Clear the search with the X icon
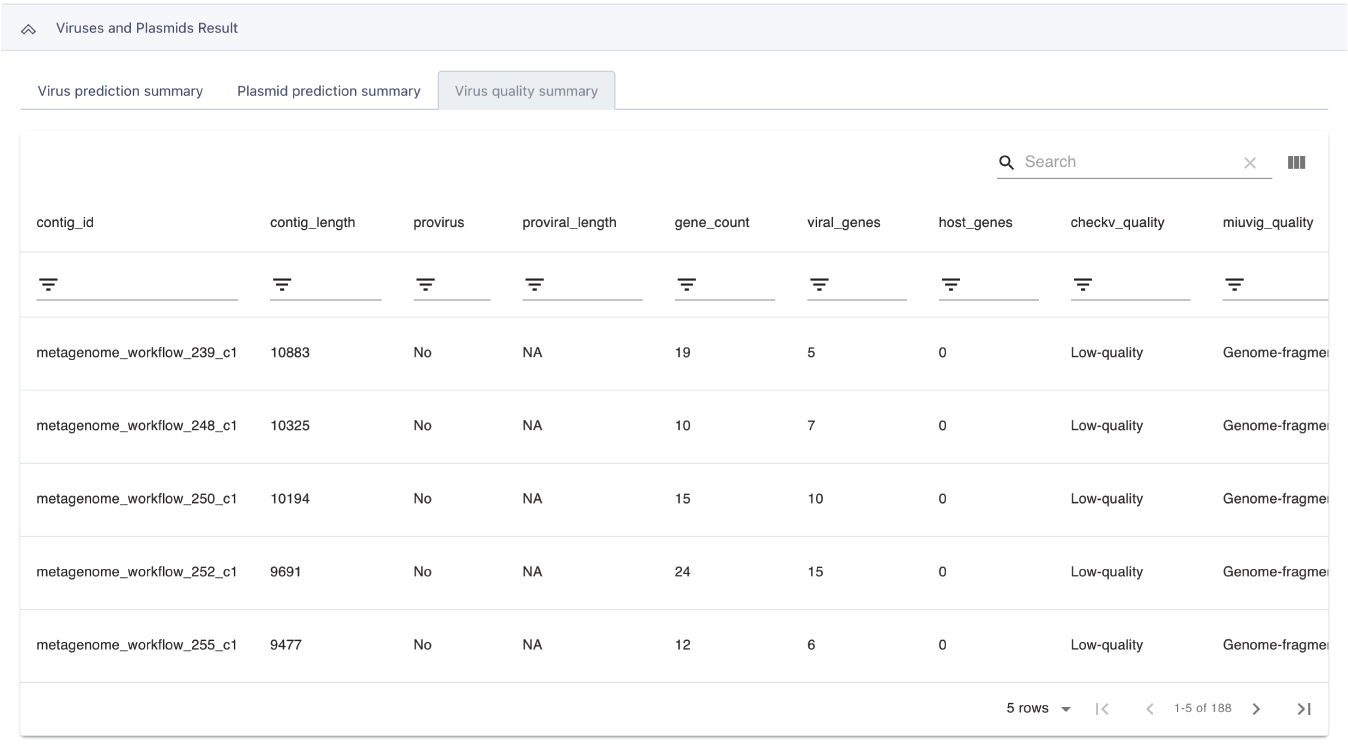 (x=1250, y=163)
